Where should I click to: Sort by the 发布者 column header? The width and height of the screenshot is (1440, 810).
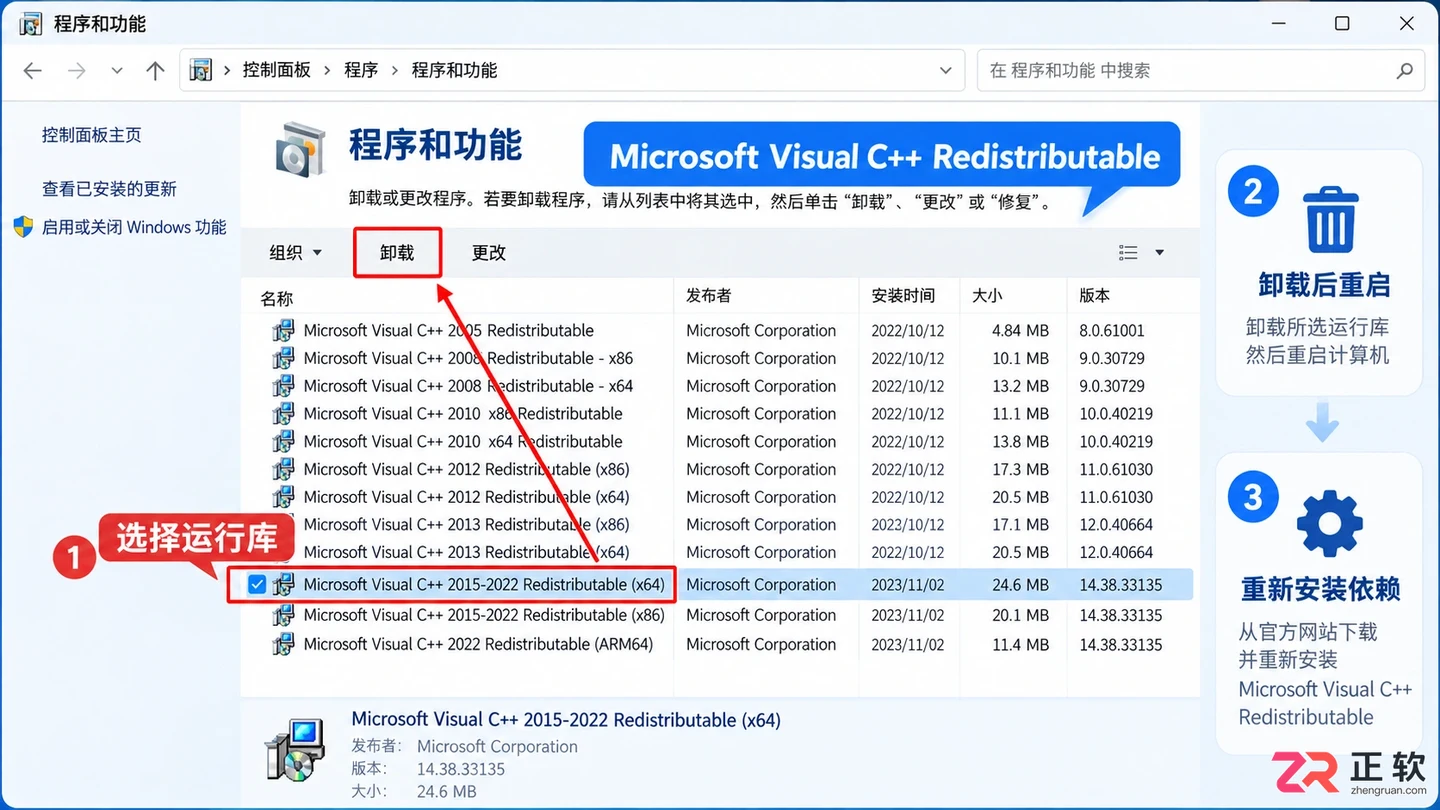(x=708, y=295)
